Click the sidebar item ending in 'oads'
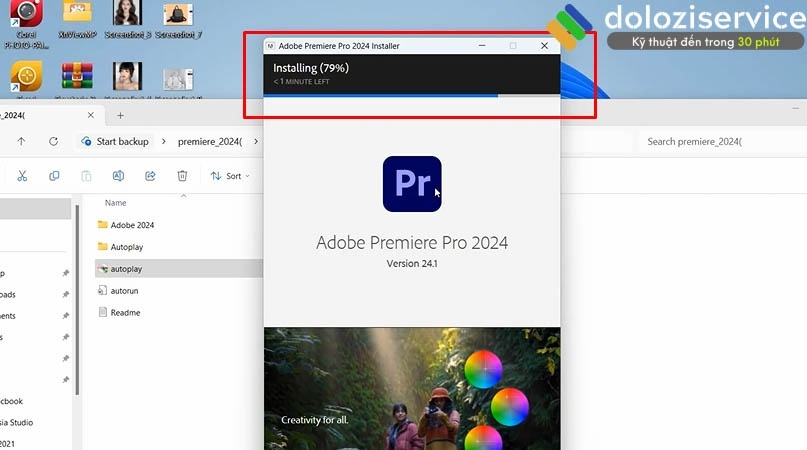The width and height of the screenshot is (807, 450). (8, 295)
